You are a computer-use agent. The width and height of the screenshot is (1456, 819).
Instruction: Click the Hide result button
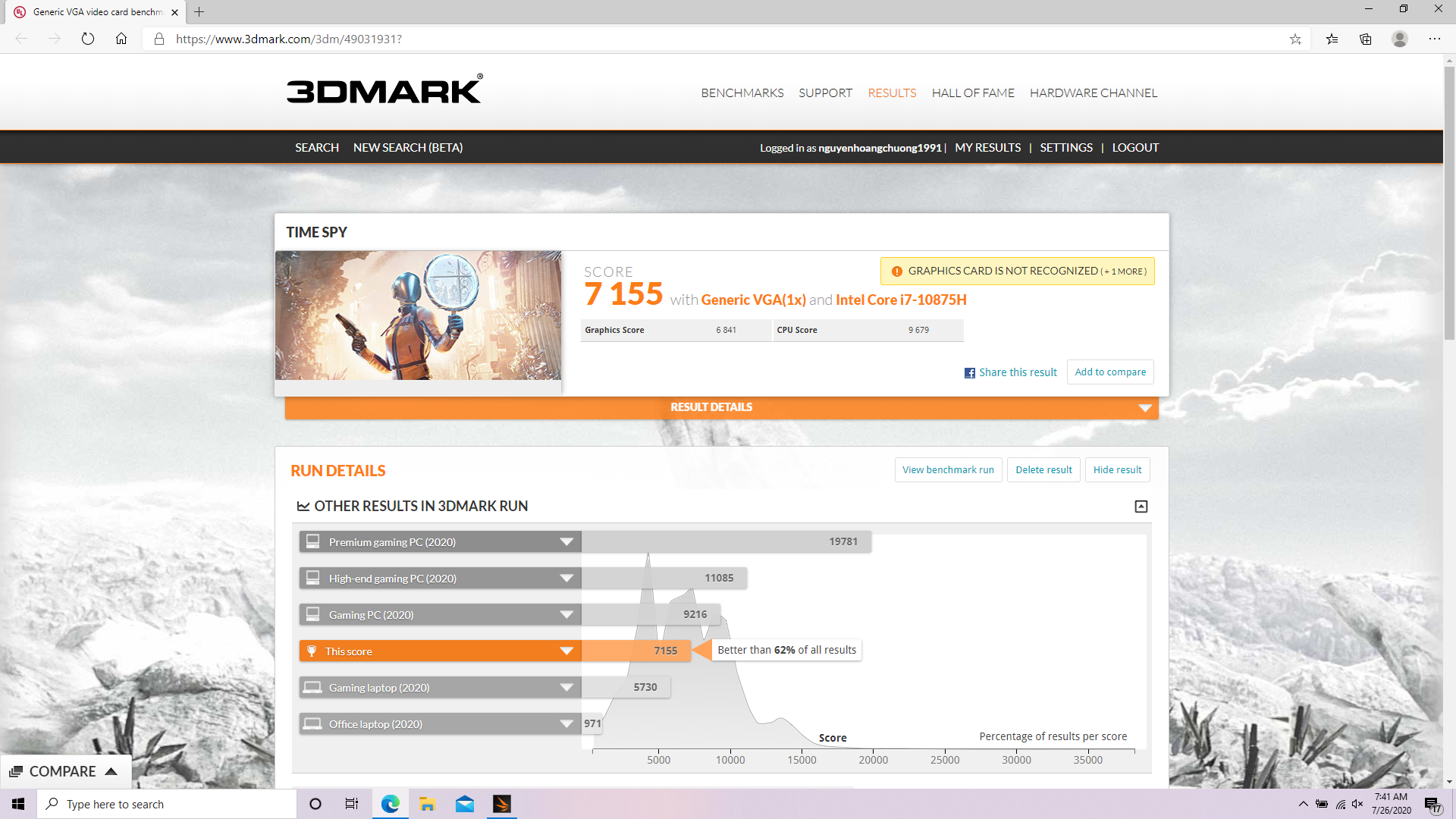[1117, 469]
